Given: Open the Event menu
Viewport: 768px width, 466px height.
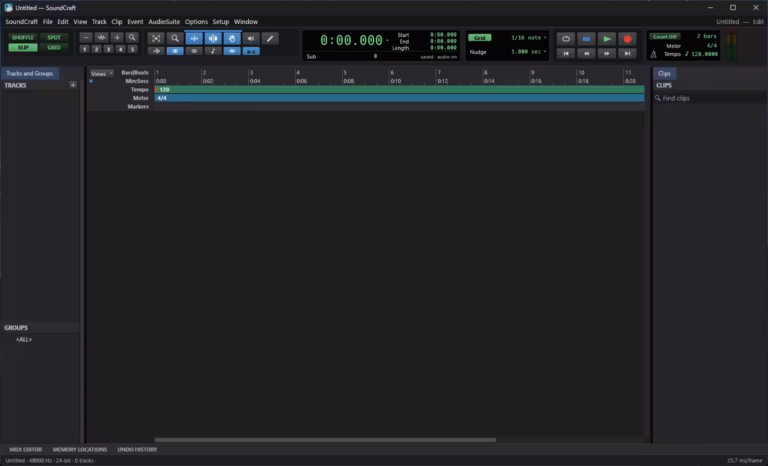Looking at the screenshot, I should (135, 22).
